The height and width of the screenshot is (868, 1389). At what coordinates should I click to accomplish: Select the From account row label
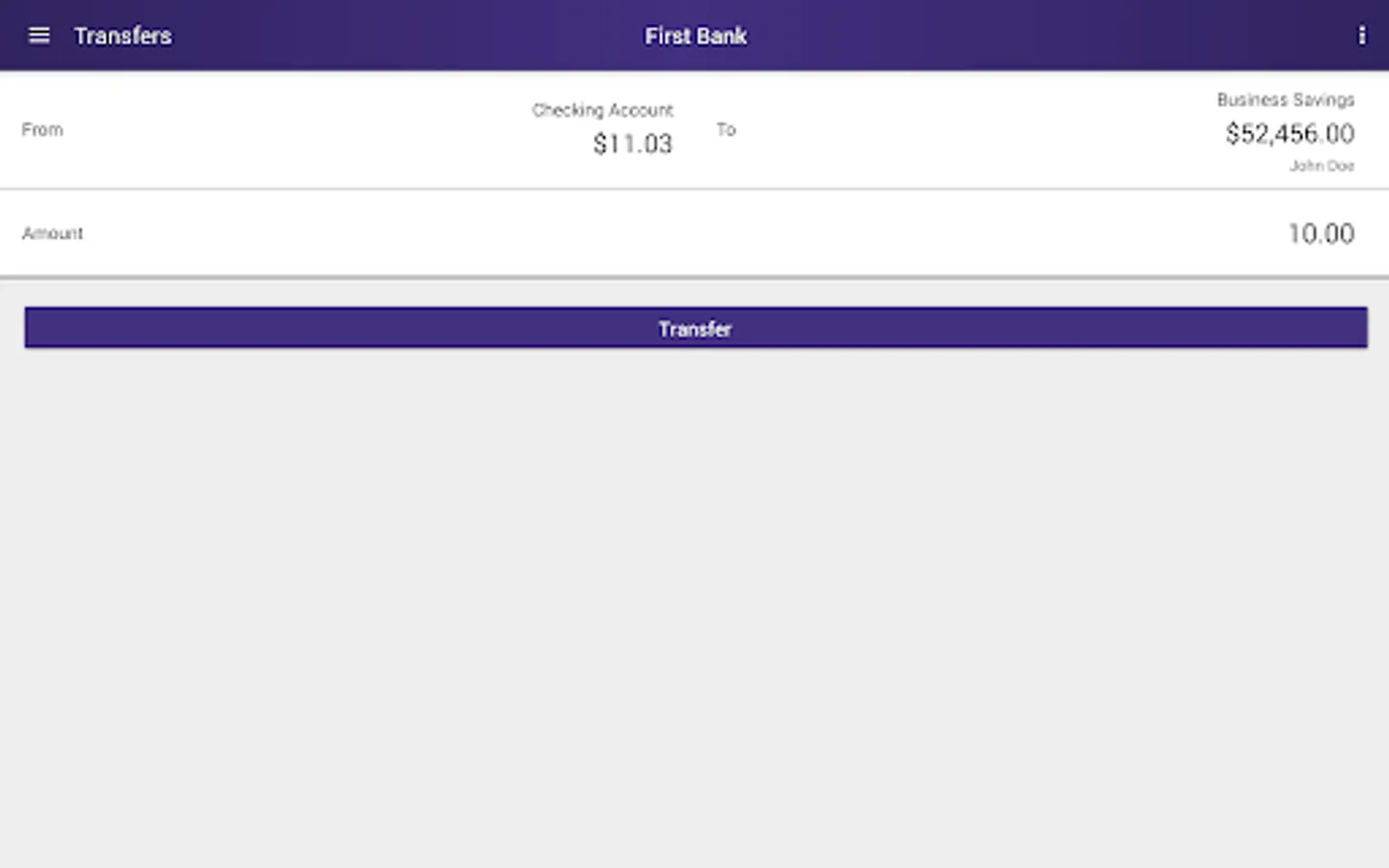pyautogui.click(x=42, y=129)
